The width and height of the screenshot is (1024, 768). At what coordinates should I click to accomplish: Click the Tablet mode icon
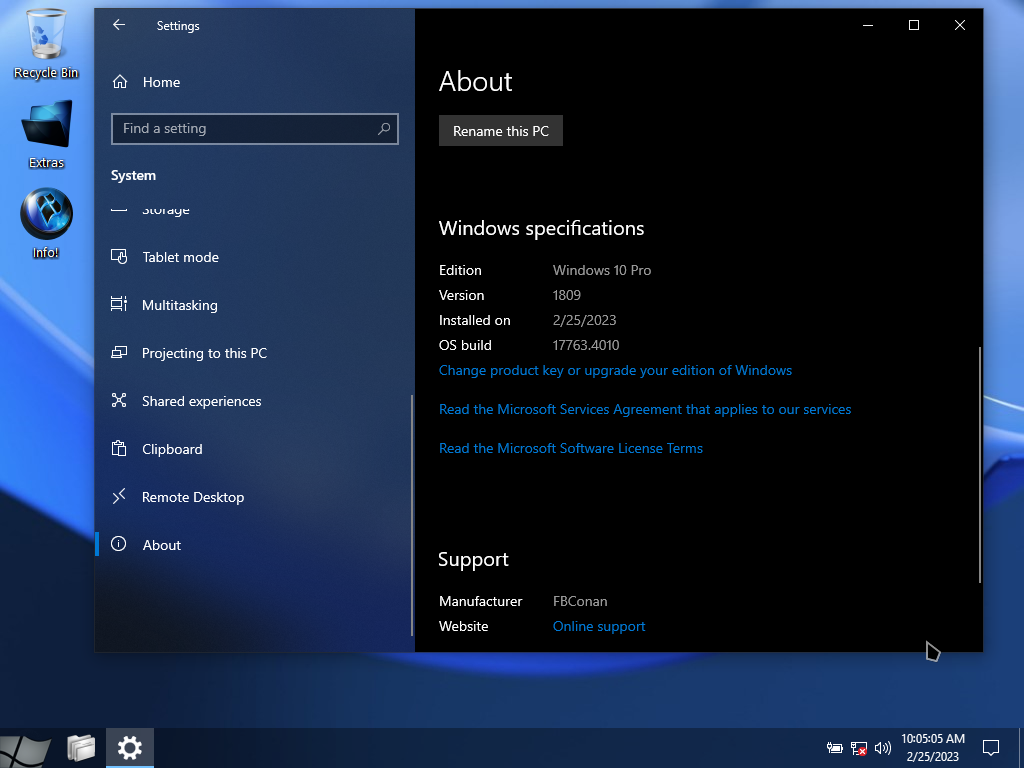point(119,257)
